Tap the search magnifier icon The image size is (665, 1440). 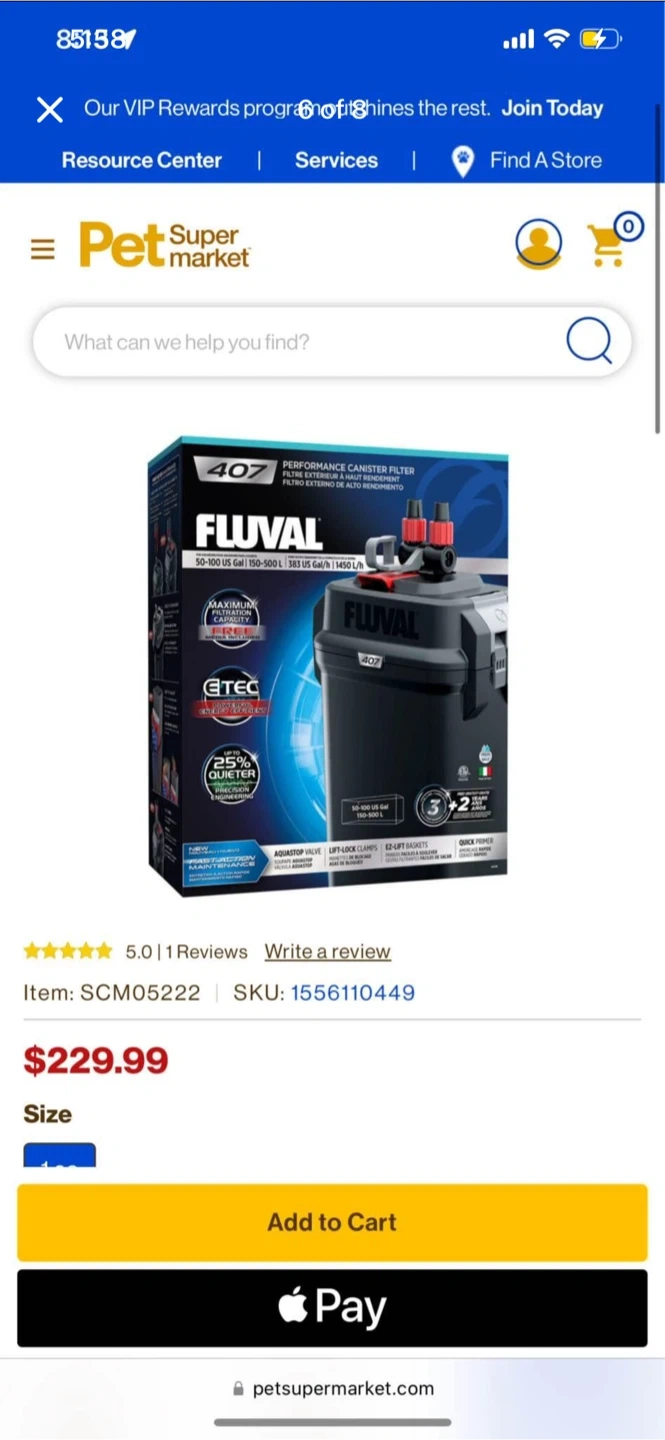(588, 341)
